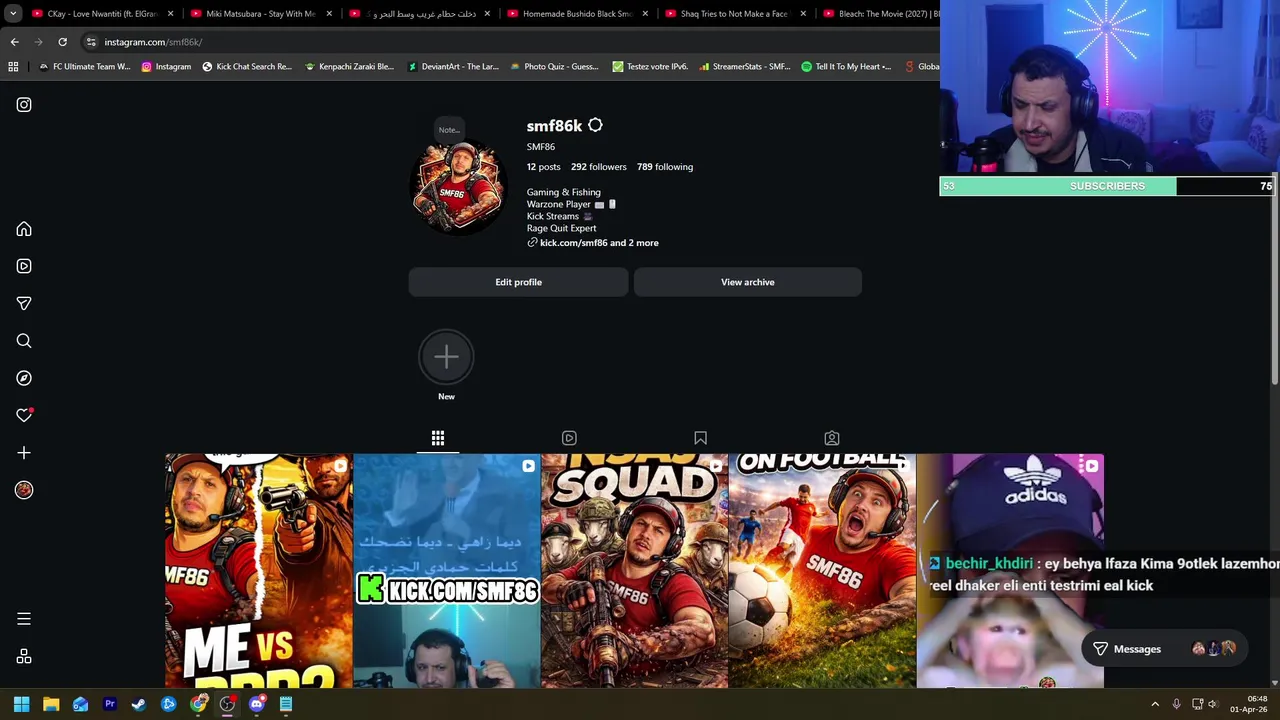This screenshot has width=1280, height=720.
Task: Switch to the Tagged photos tab
Action: click(x=832, y=438)
